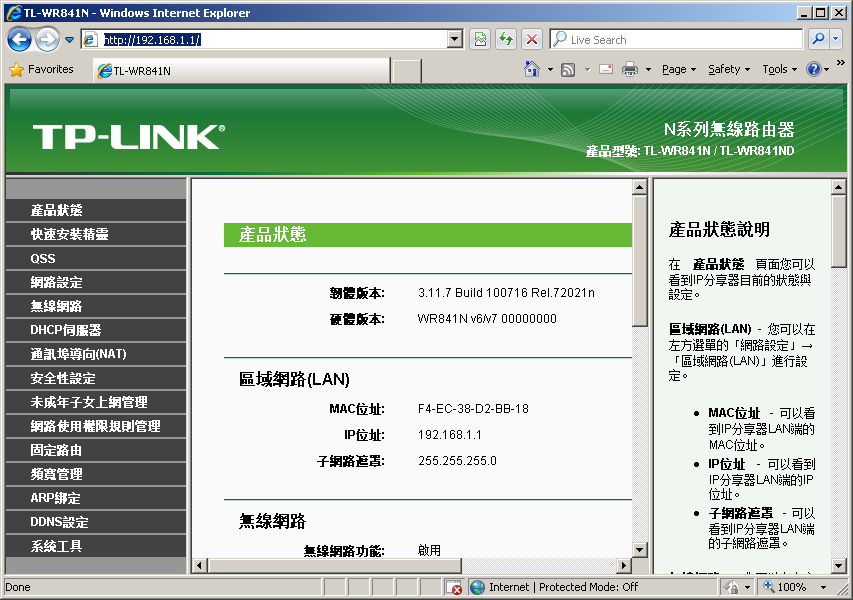This screenshot has height=600, width=853.
Task: Click the zoom level 100% button
Action: pos(785,587)
